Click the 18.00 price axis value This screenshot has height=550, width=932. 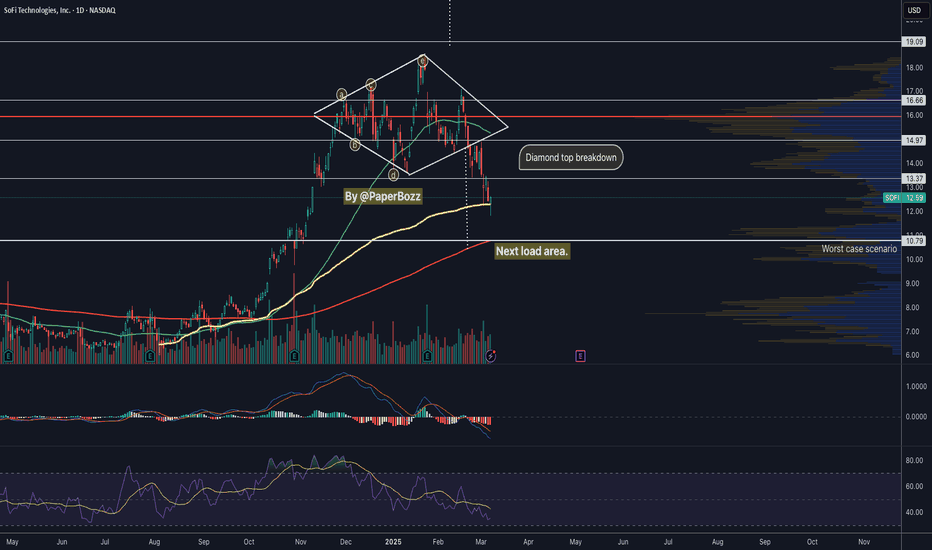[x=914, y=68]
